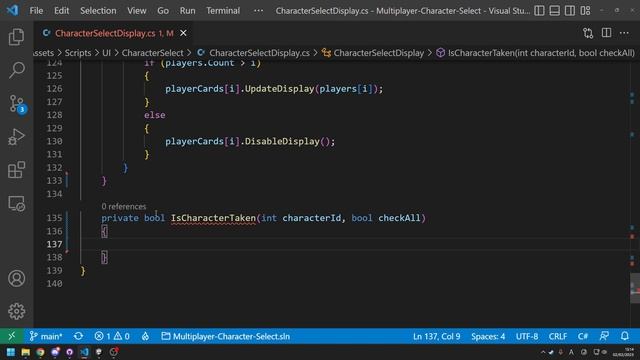This screenshot has width=640, height=360.
Task: Open the Manage settings gear
Action: [x=16, y=311]
